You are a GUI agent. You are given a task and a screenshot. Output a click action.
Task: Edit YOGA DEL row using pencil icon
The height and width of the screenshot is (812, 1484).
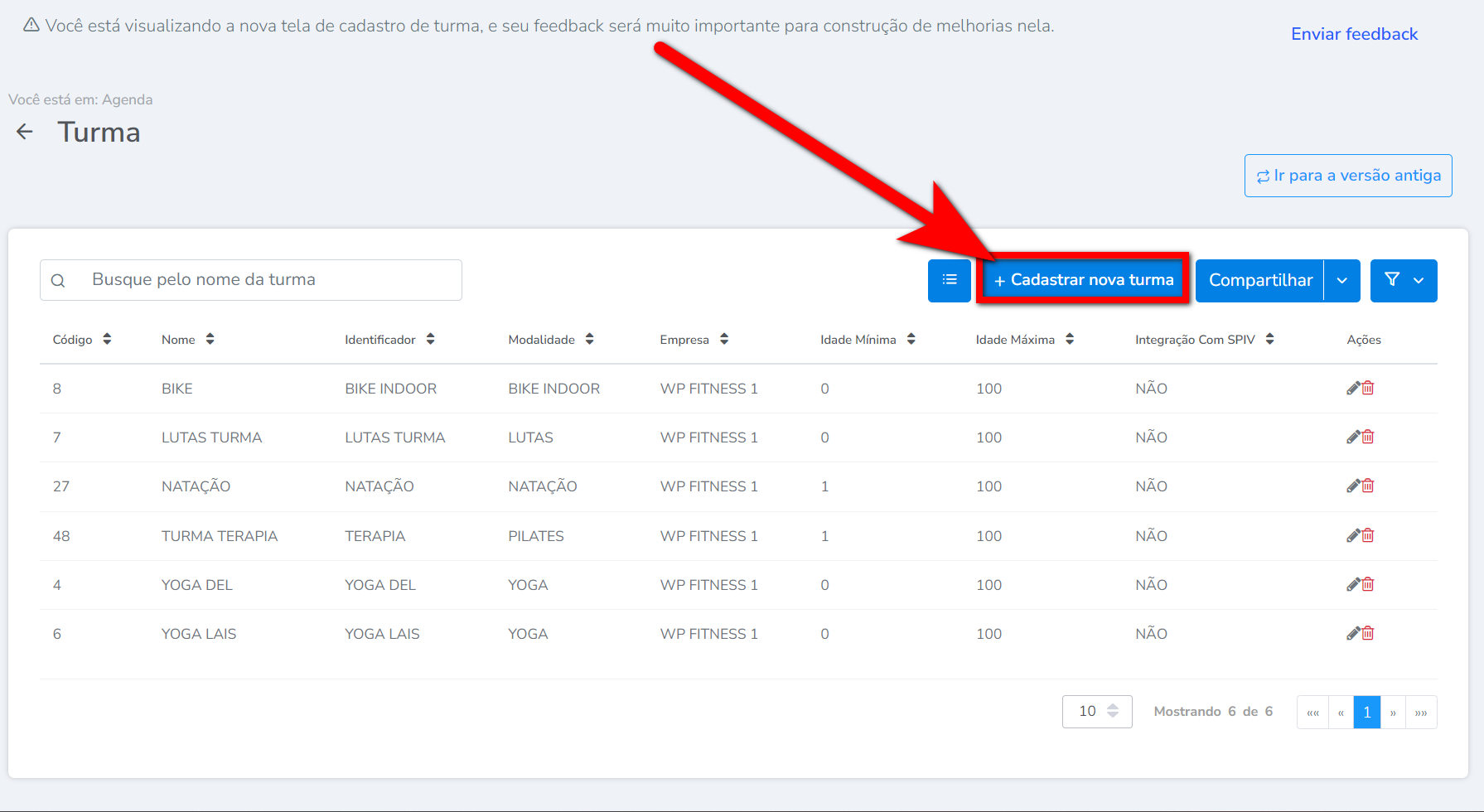(x=1352, y=584)
